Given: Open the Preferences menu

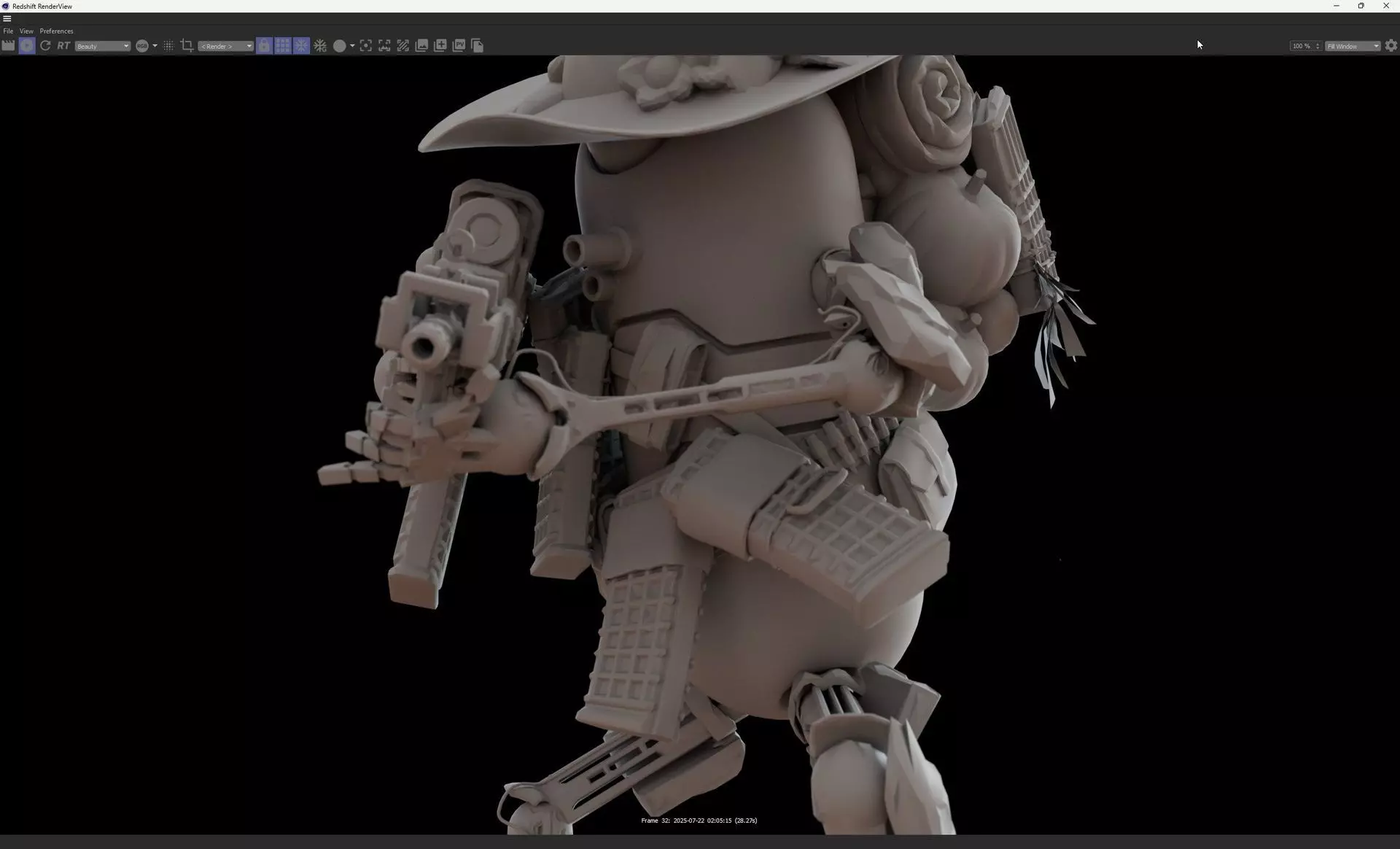Looking at the screenshot, I should point(56,31).
